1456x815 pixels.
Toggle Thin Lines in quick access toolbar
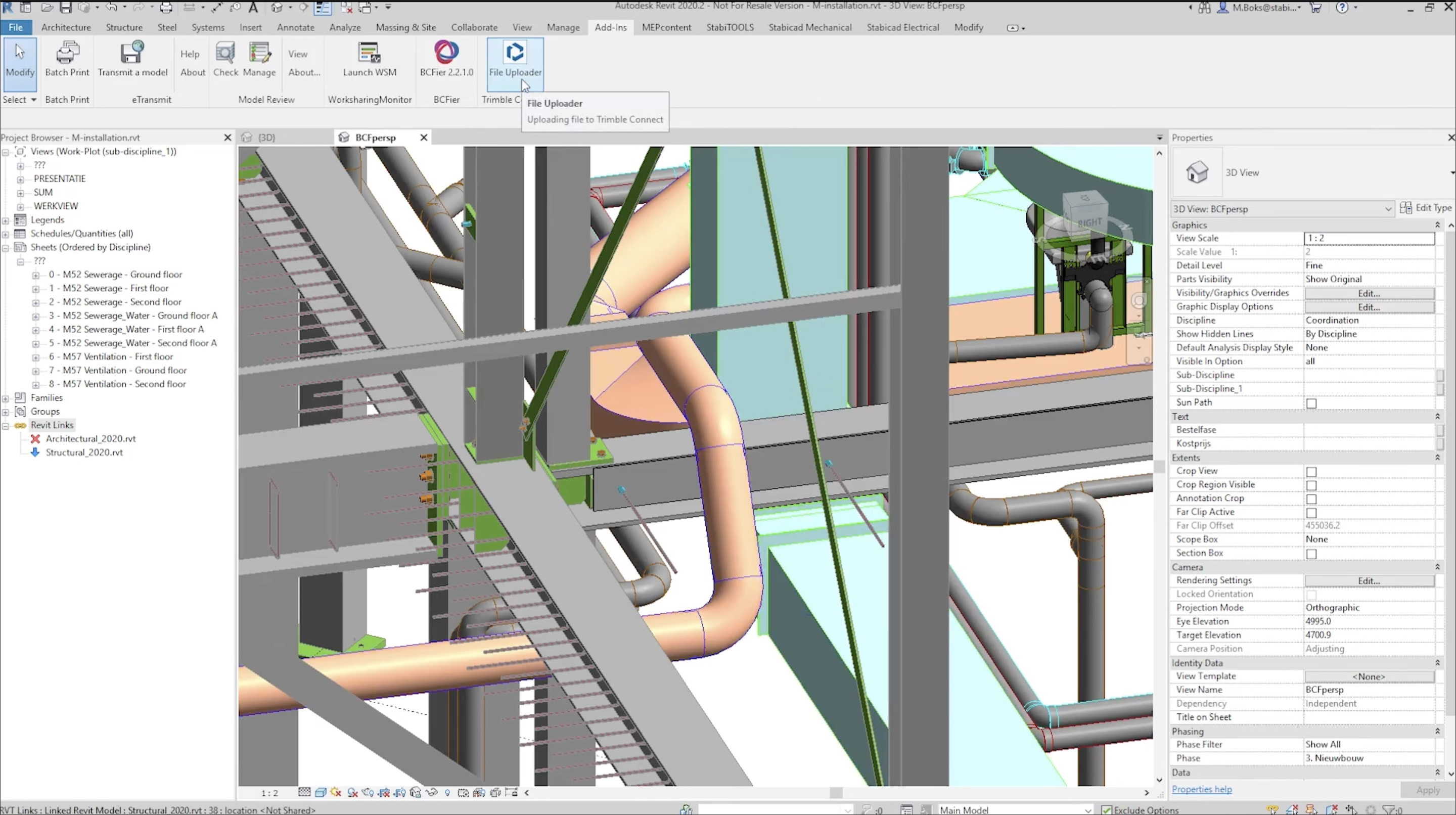[x=322, y=8]
